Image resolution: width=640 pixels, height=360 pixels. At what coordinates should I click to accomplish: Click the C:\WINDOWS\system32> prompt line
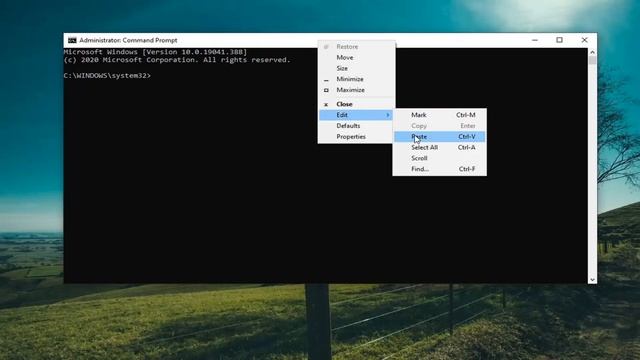(x=107, y=76)
